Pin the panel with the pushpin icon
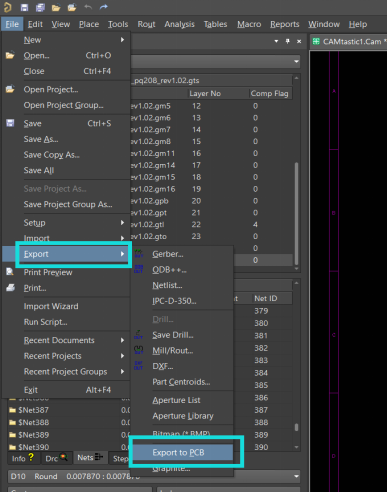Screen dimensions: 388x492 (x=287, y=41)
